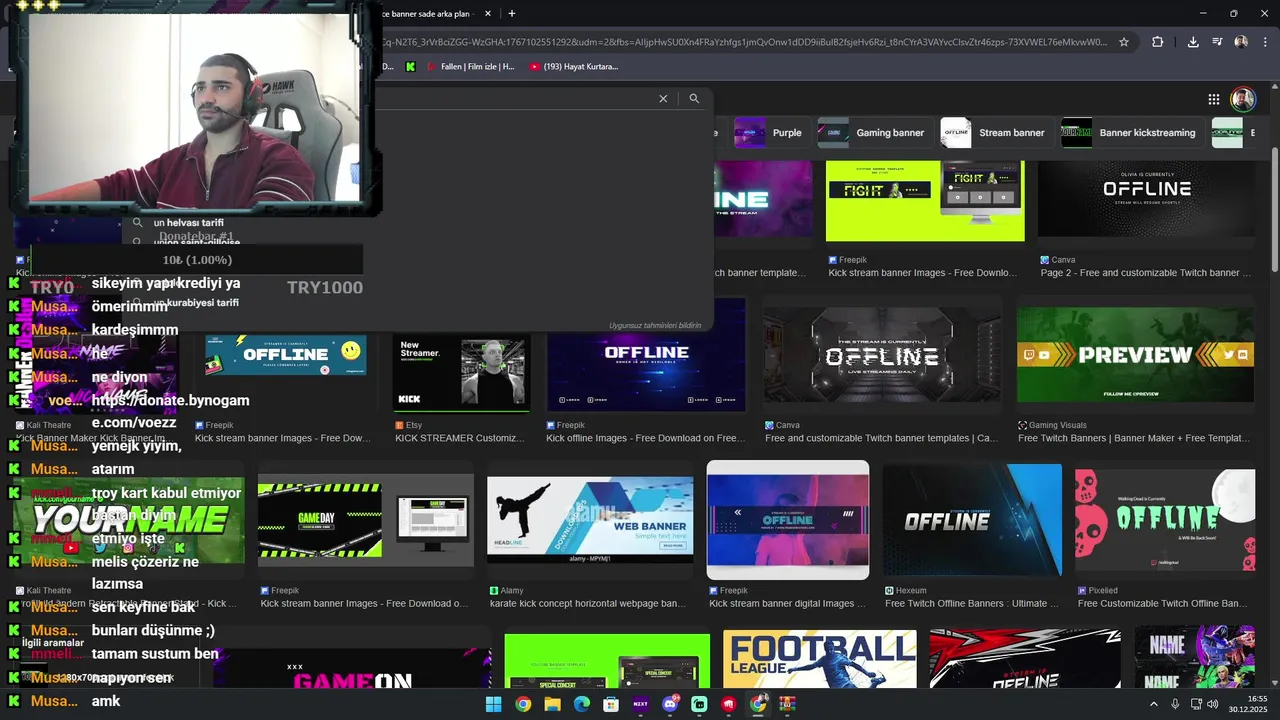Viewport: 1280px width, 720px height.
Task: Select the 'Banner kickstreaming' filter chip
Action: (1131, 133)
